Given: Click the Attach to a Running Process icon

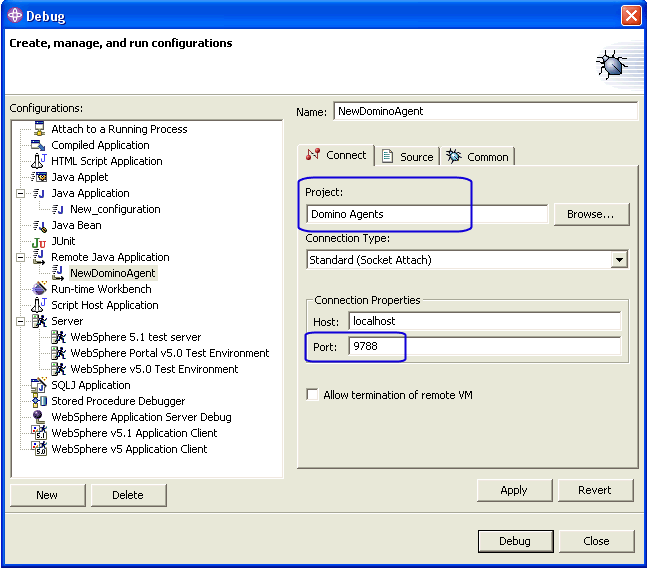Looking at the screenshot, I should (x=39, y=129).
